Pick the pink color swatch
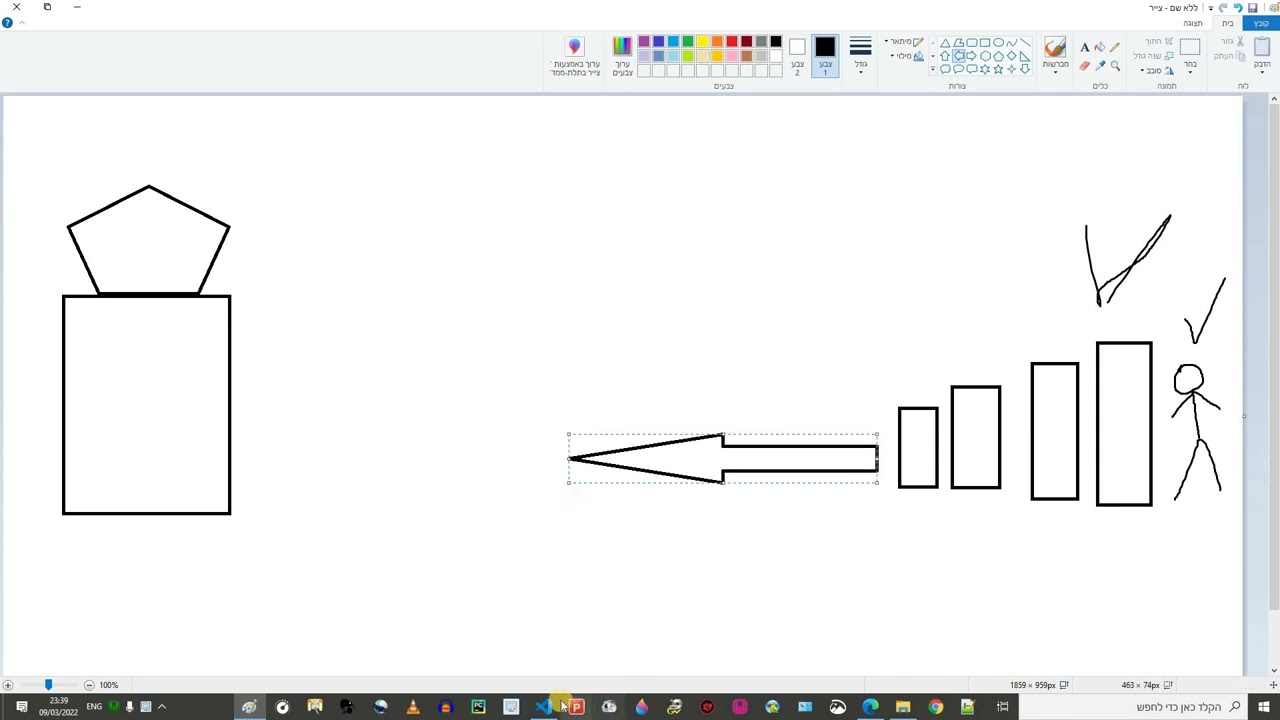Viewport: 1280px width, 720px height. pyautogui.click(x=732, y=56)
